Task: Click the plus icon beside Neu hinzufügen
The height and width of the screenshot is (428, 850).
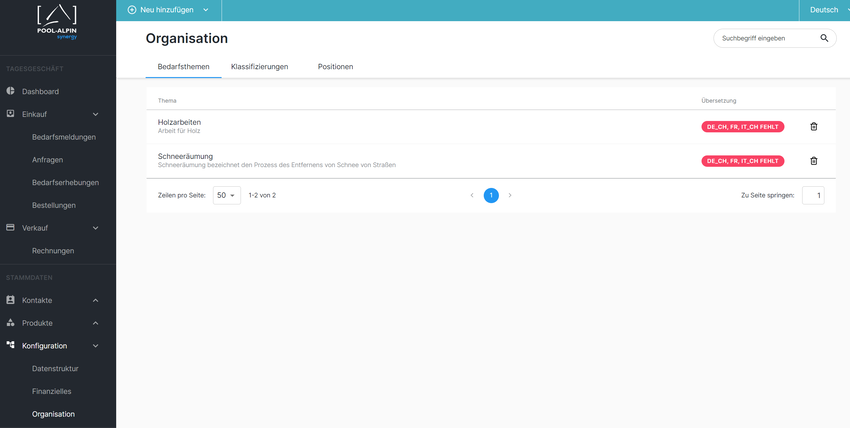Action: [x=132, y=10]
